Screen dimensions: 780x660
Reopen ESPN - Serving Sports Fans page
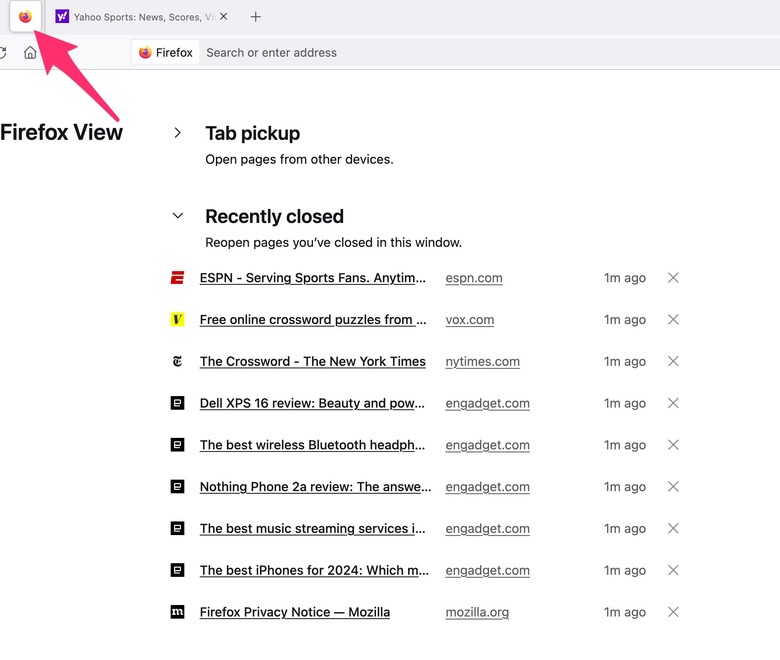pos(312,278)
